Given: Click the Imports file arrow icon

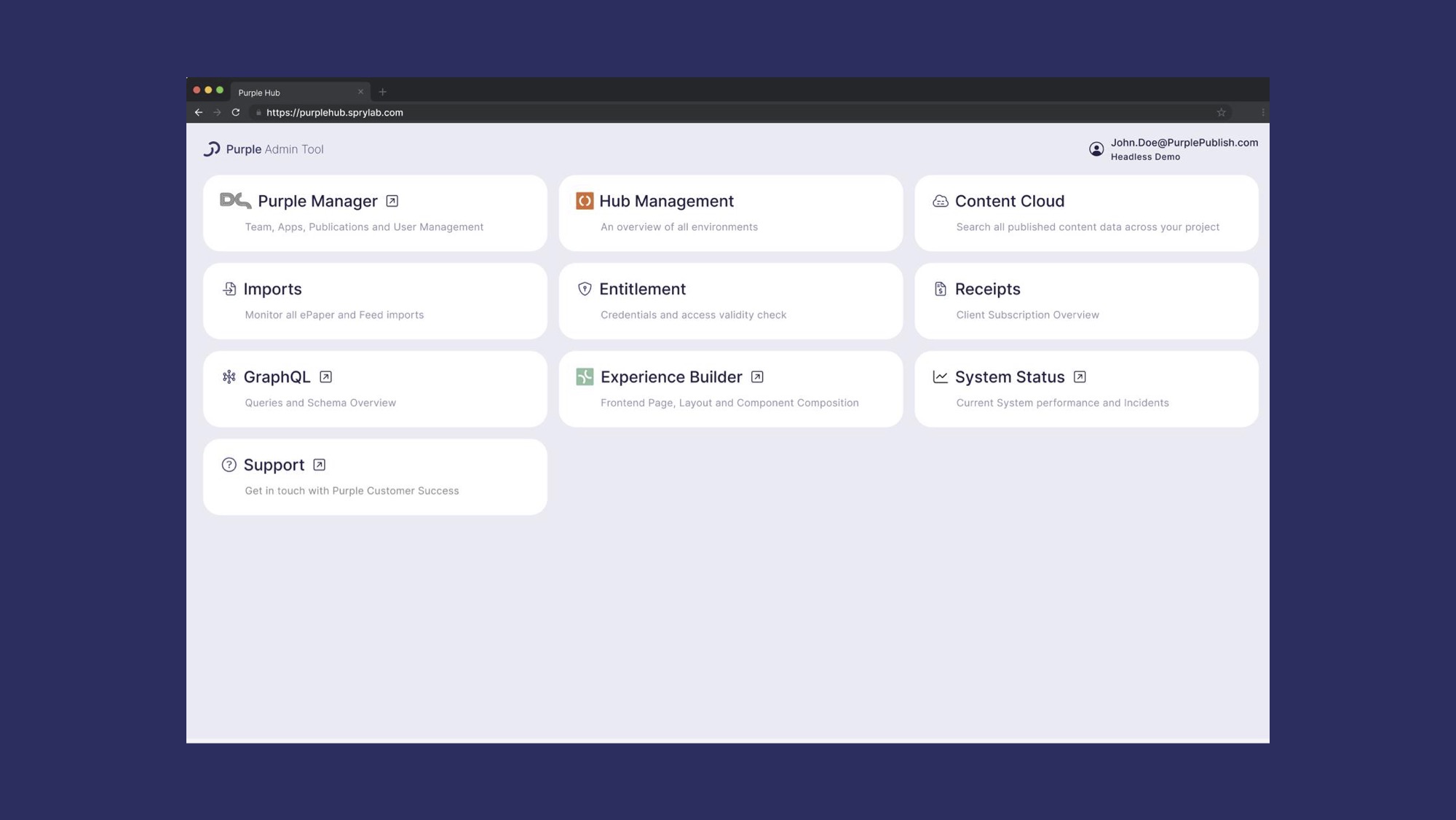Looking at the screenshot, I should pyautogui.click(x=229, y=289).
